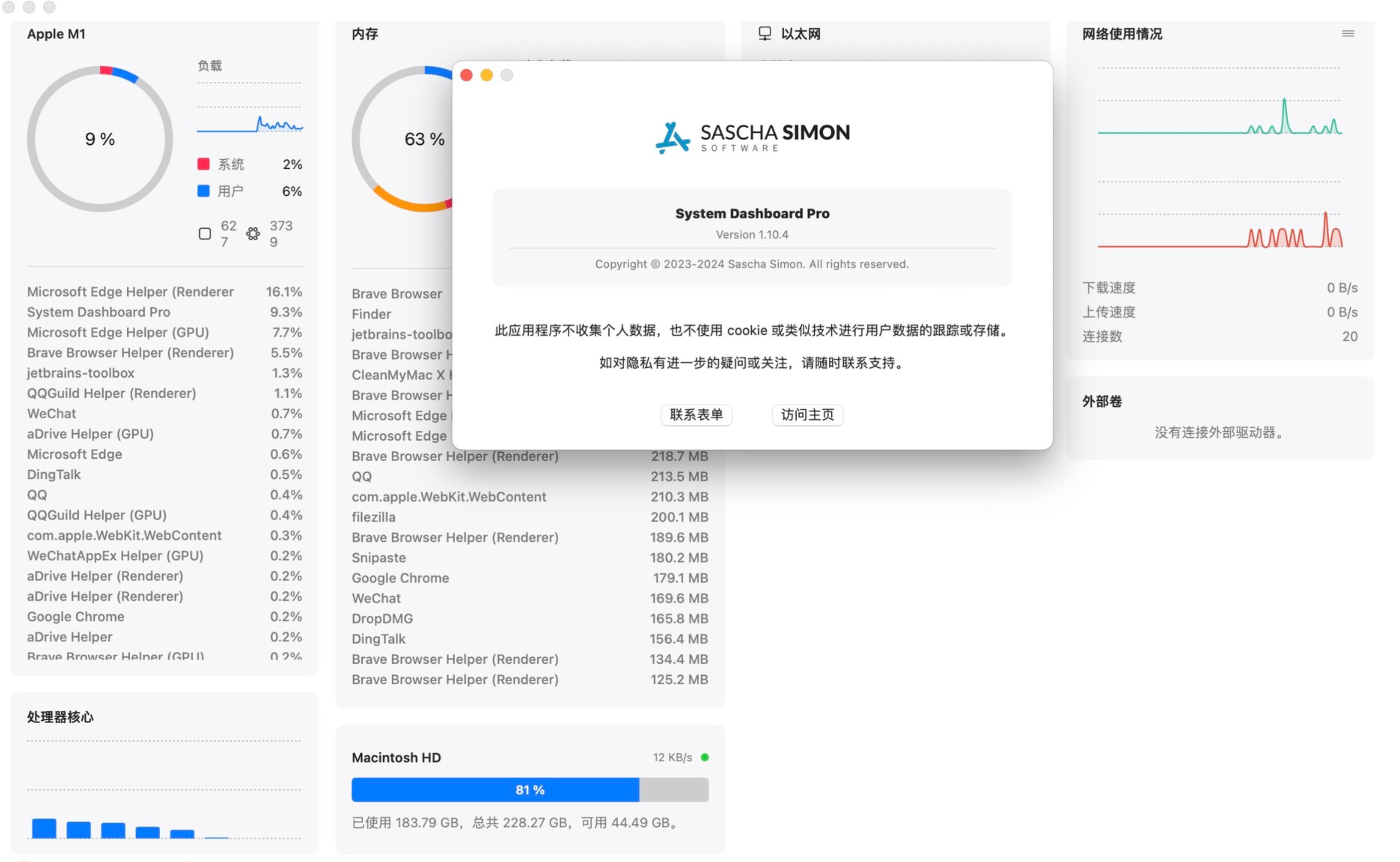The height and width of the screenshot is (862, 1400).
Task: Click the copyright Sascha Simon notice
Action: tap(752, 265)
